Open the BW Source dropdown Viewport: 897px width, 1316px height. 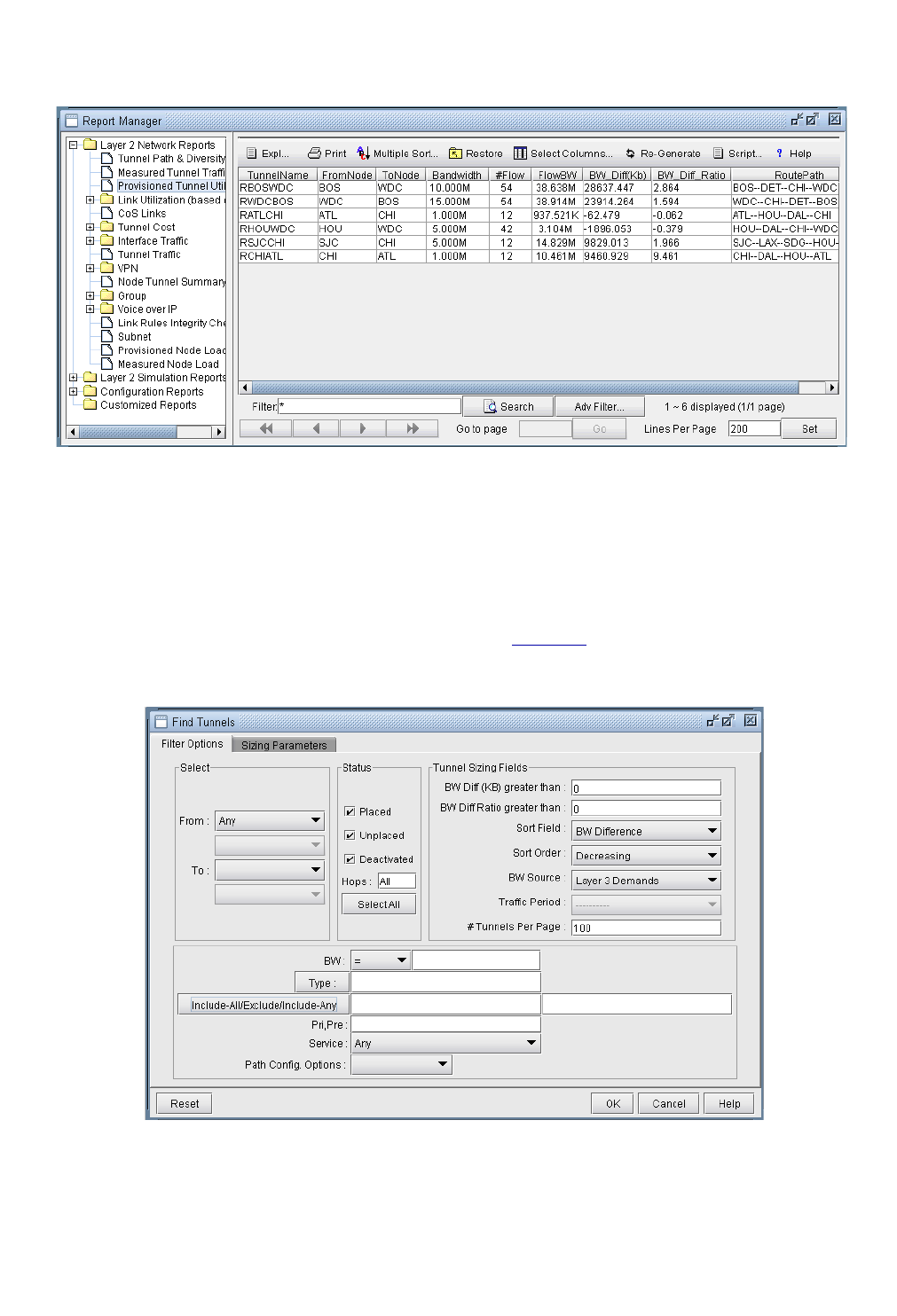coord(646,881)
